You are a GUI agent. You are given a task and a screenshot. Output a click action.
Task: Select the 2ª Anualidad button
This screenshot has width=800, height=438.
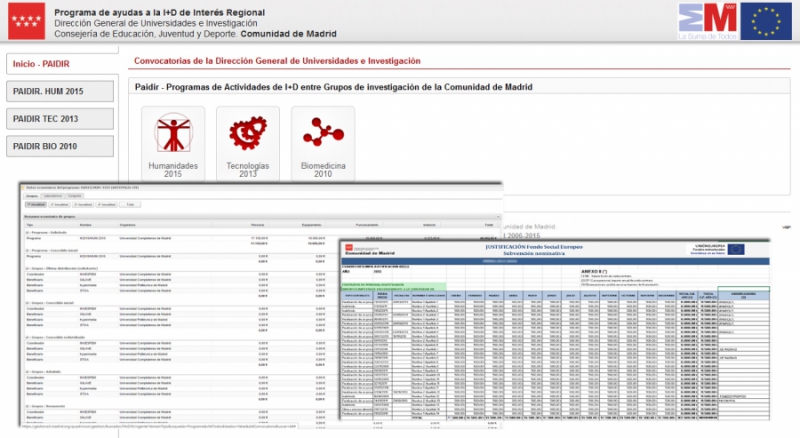[x=59, y=205]
